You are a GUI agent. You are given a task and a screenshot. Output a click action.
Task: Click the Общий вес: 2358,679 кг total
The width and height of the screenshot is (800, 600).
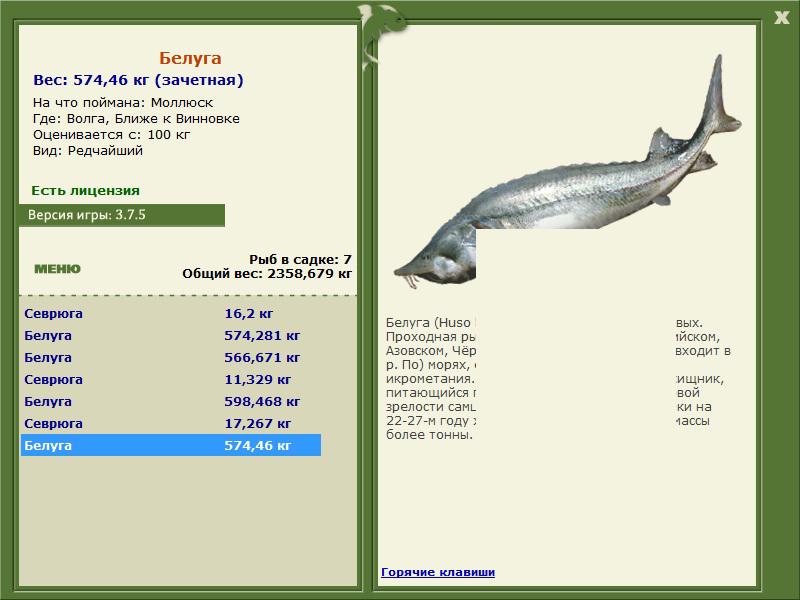coord(267,273)
